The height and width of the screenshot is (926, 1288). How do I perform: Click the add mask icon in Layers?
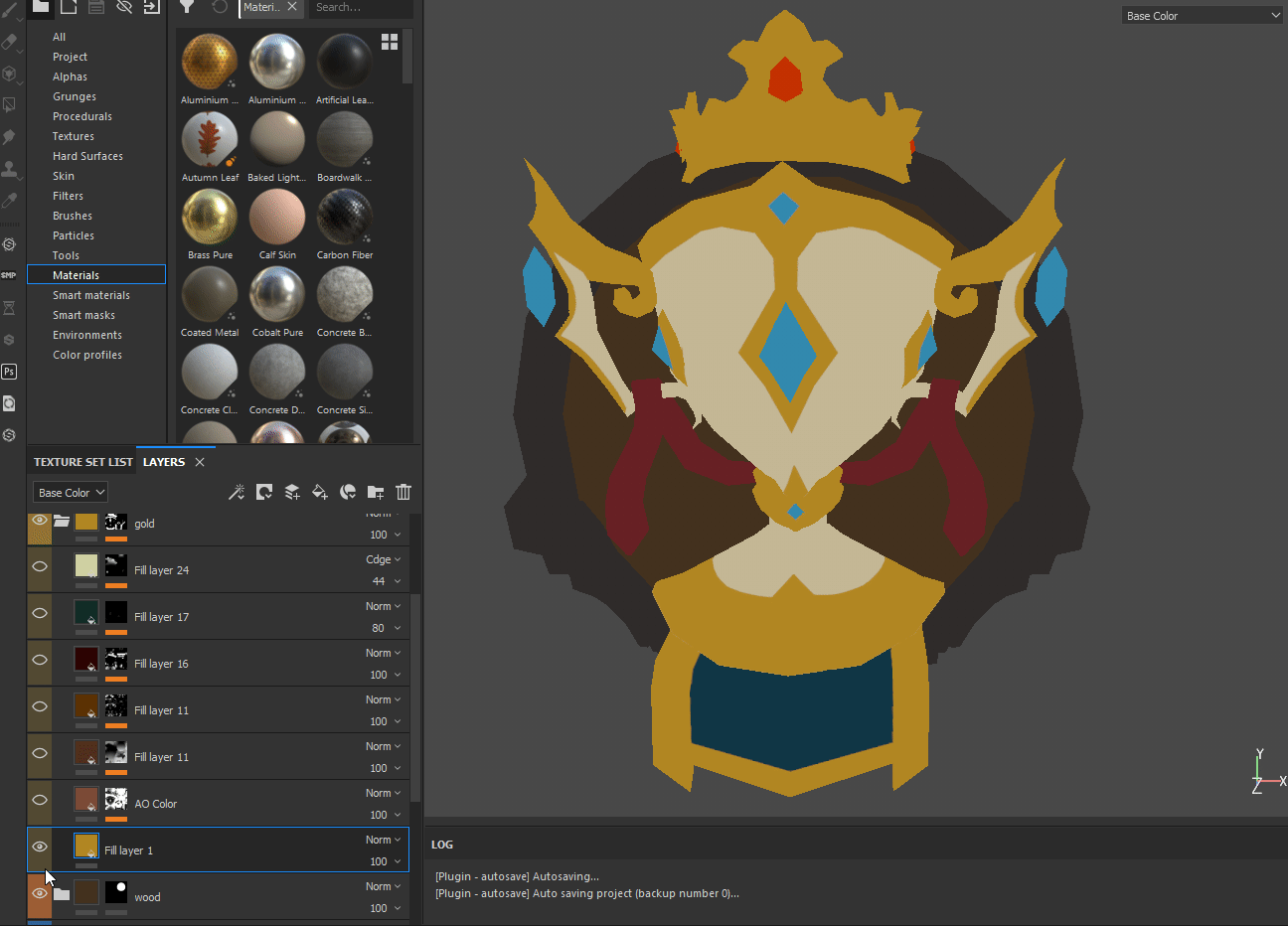(264, 492)
